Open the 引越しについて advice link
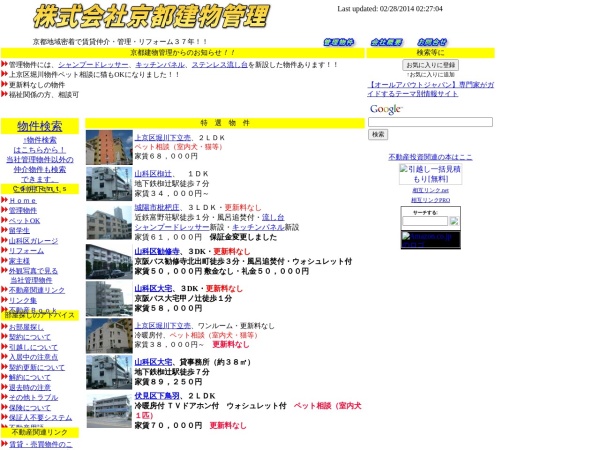This screenshot has height=450, width=600. 33,347
